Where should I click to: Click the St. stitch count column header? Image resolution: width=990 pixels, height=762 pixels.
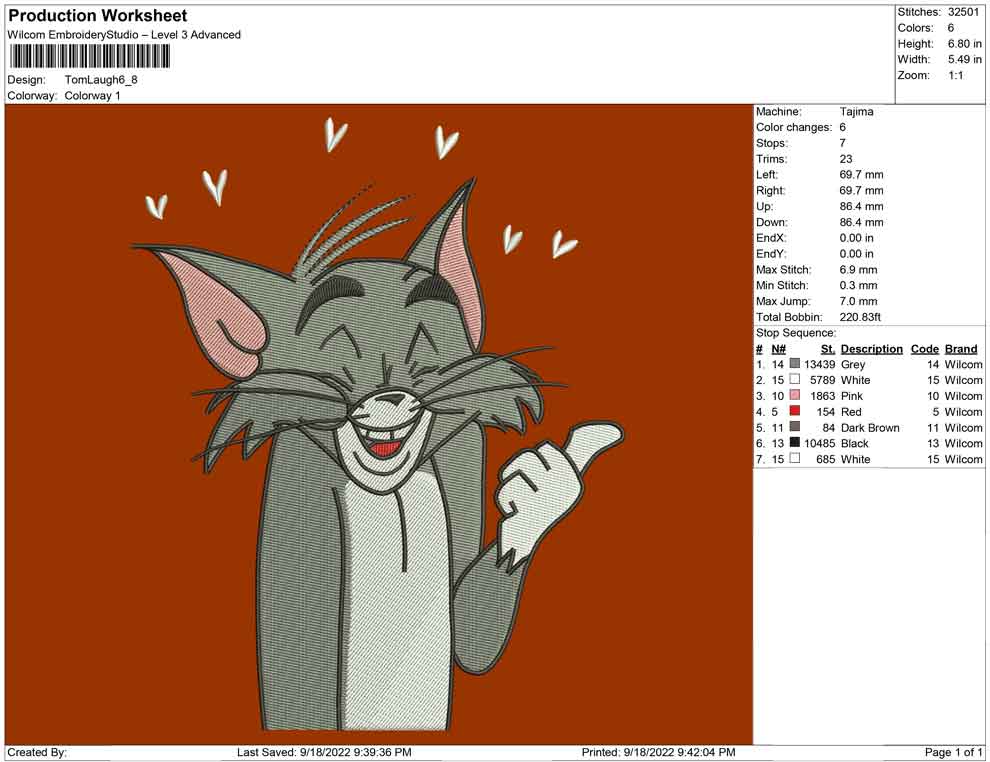[x=827, y=349]
